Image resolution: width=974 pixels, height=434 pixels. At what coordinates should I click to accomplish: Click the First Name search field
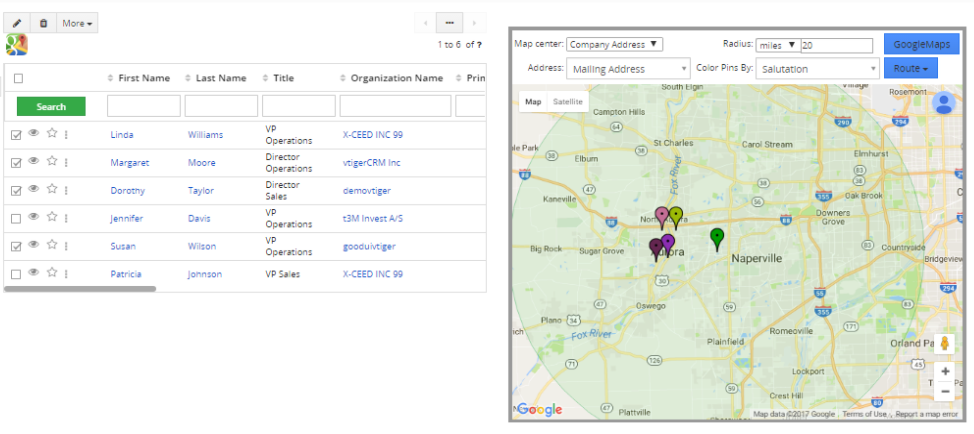point(144,106)
